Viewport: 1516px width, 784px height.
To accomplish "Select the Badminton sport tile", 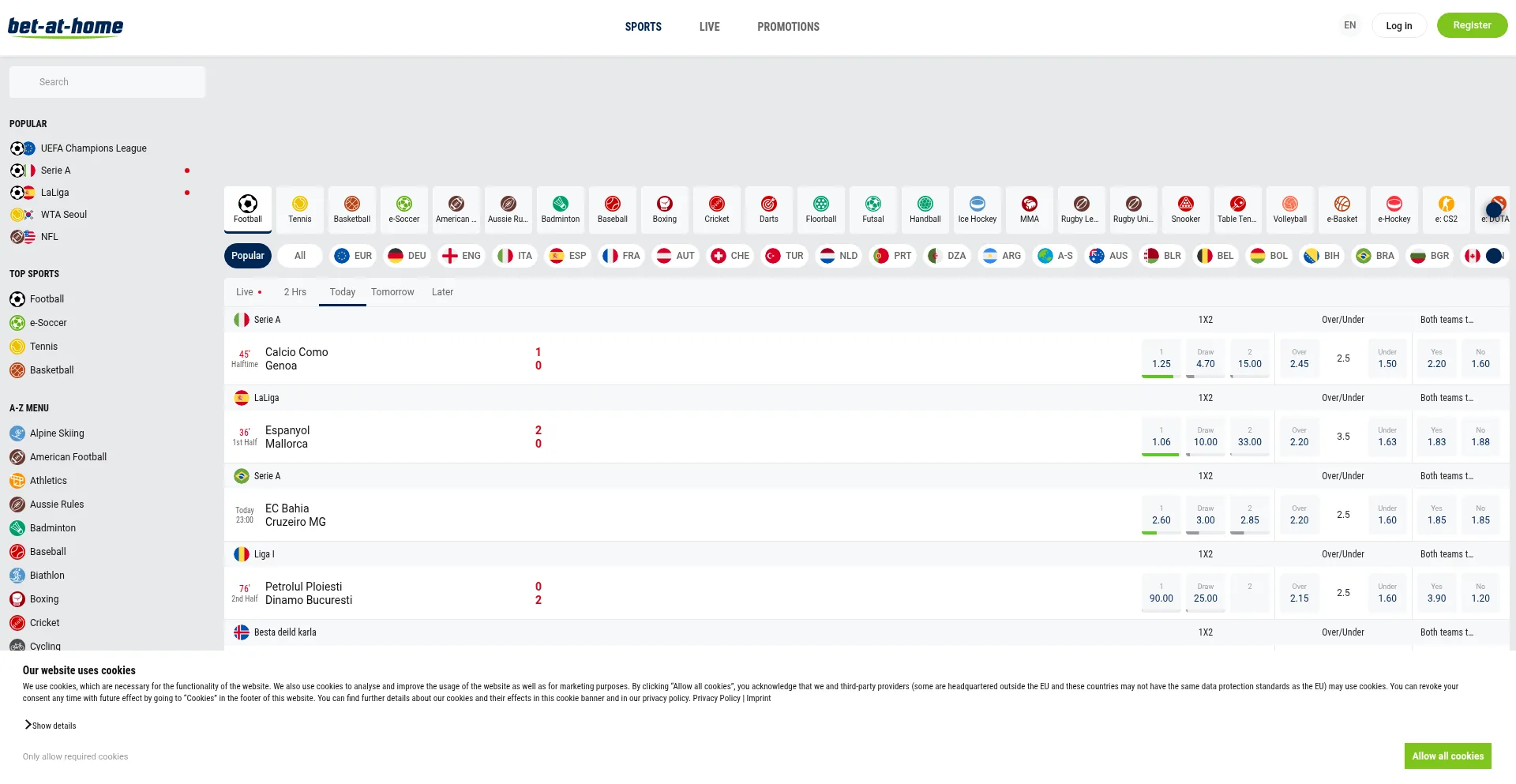I will point(561,209).
